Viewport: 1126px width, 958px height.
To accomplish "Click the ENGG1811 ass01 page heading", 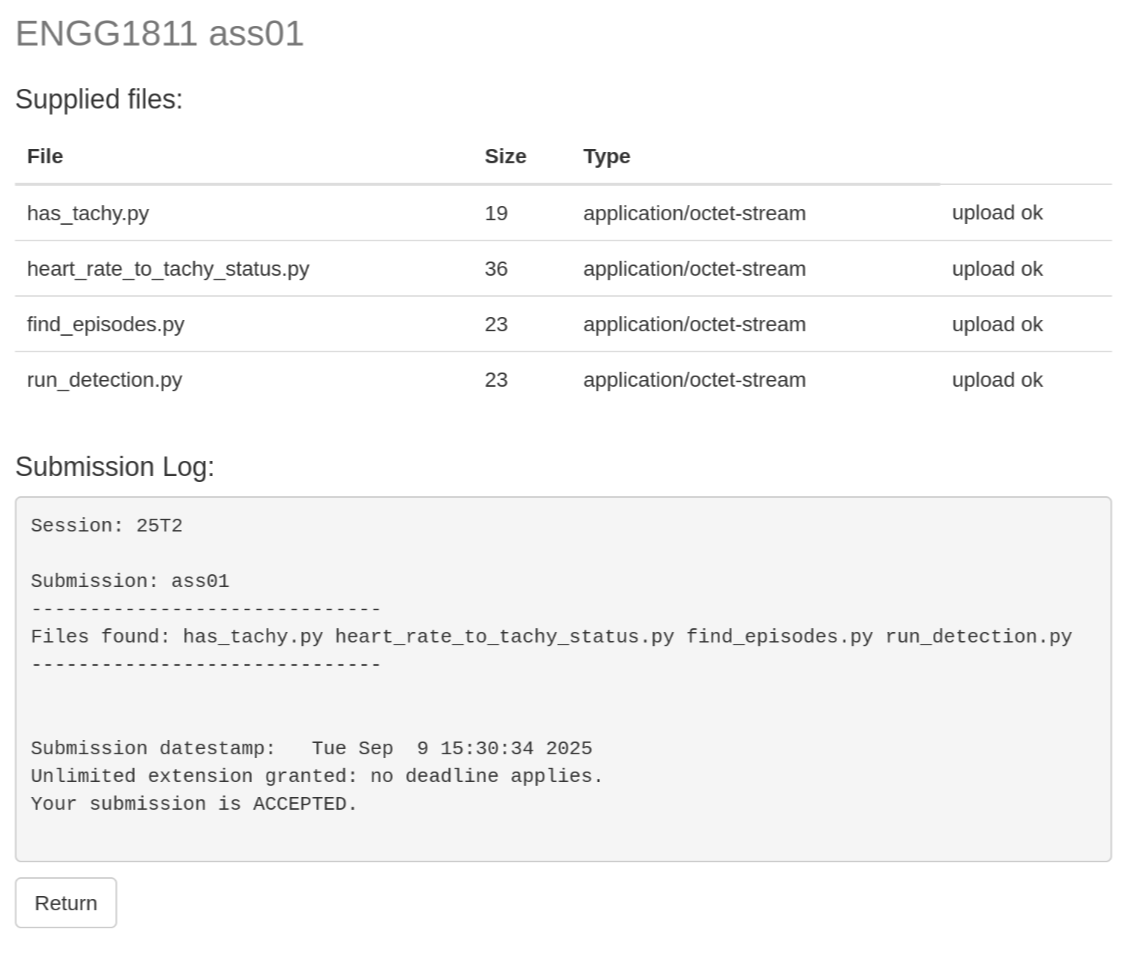I will pyautogui.click(x=159, y=34).
